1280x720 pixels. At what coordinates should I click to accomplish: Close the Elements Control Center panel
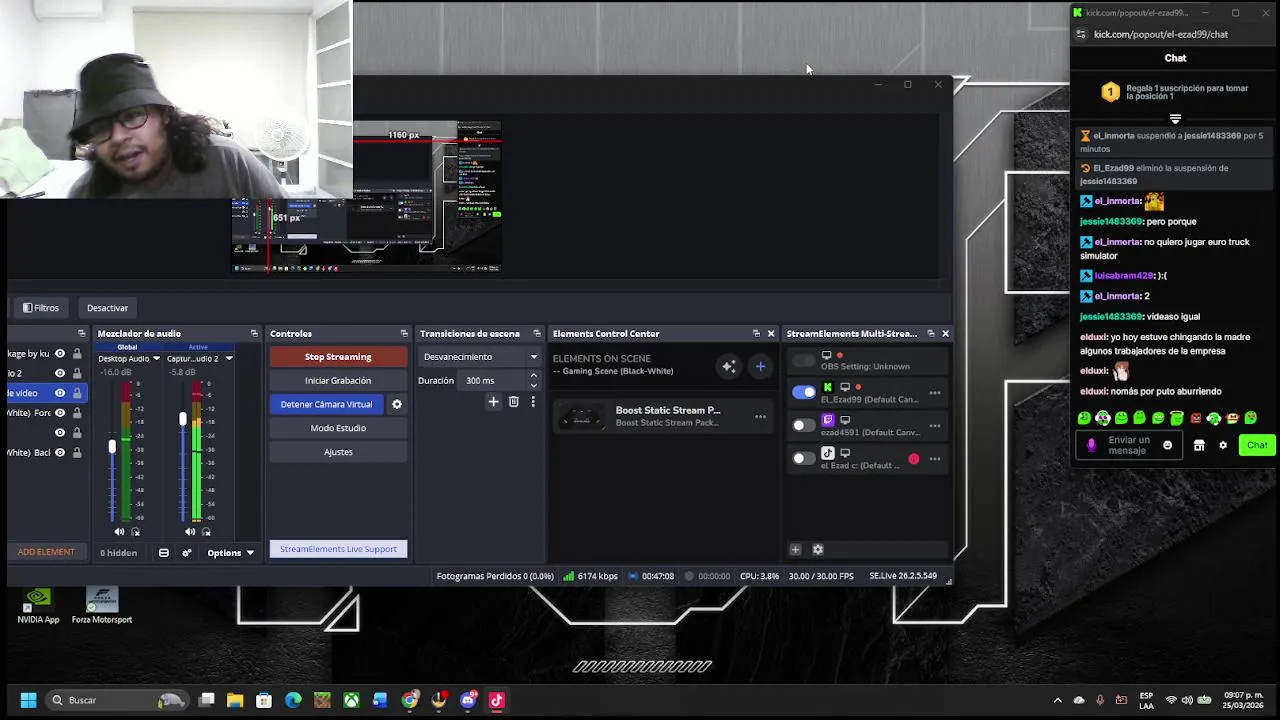(x=771, y=334)
